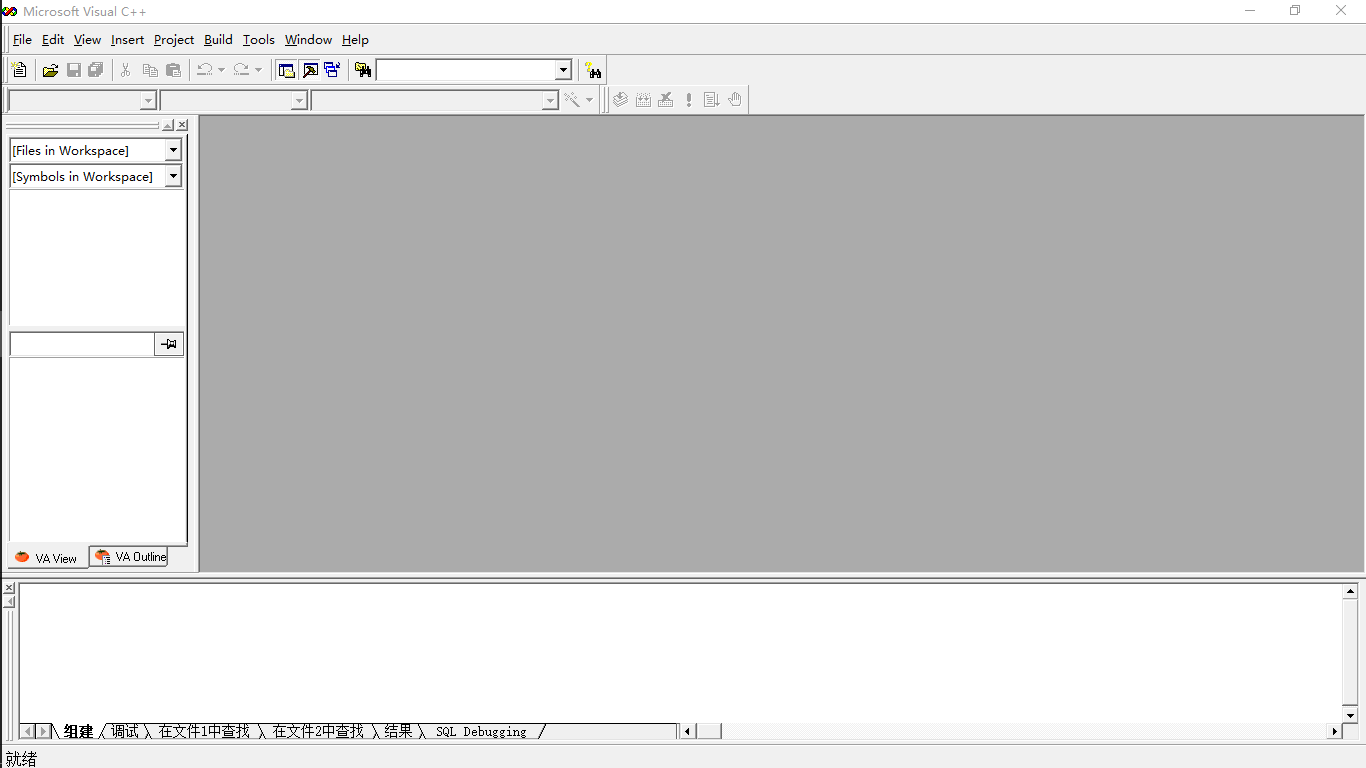
Task: Open the File menu
Action: click(x=22, y=40)
